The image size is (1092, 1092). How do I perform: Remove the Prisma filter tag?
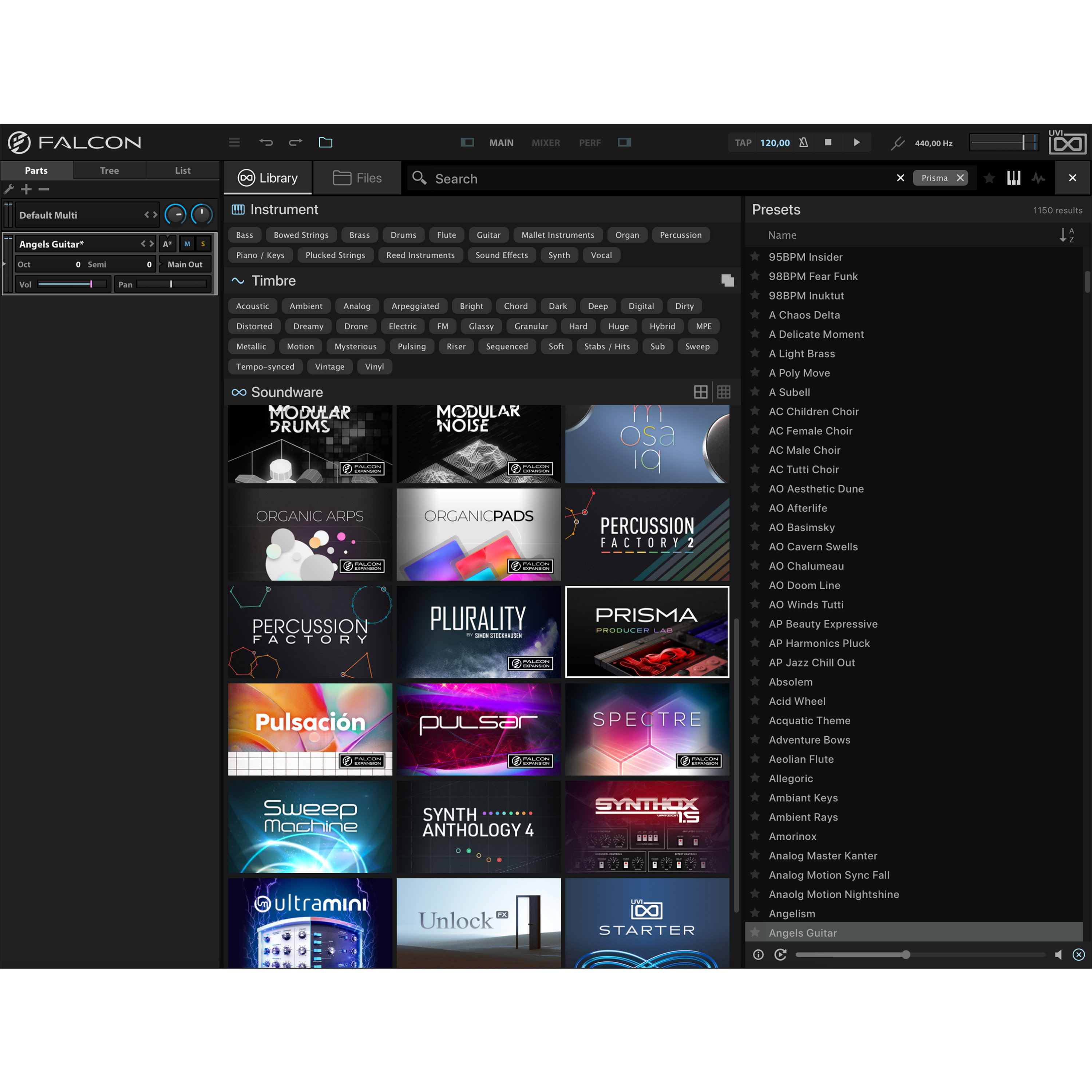pyautogui.click(x=960, y=178)
